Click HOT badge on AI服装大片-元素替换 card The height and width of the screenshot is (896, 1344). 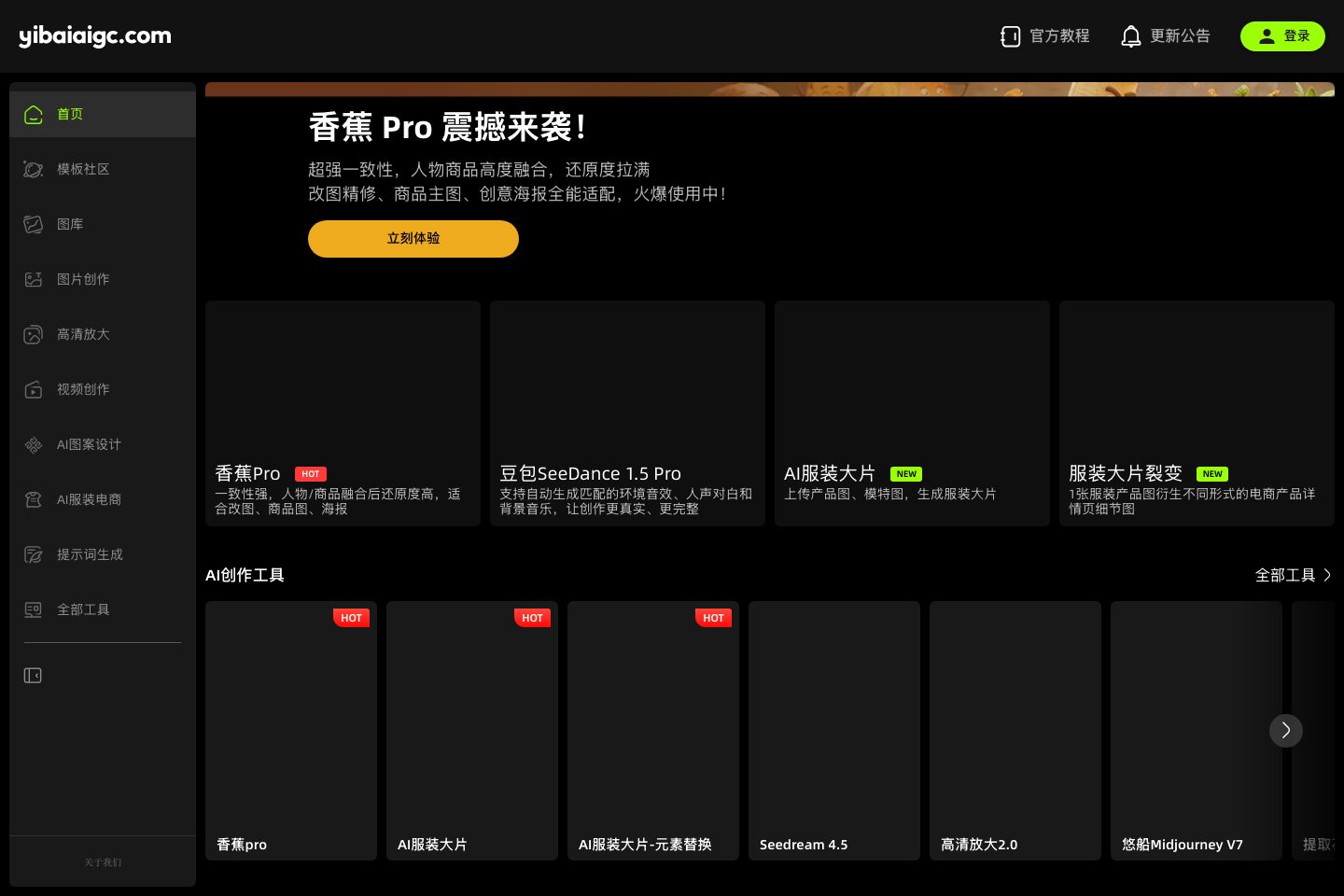tap(714, 618)
